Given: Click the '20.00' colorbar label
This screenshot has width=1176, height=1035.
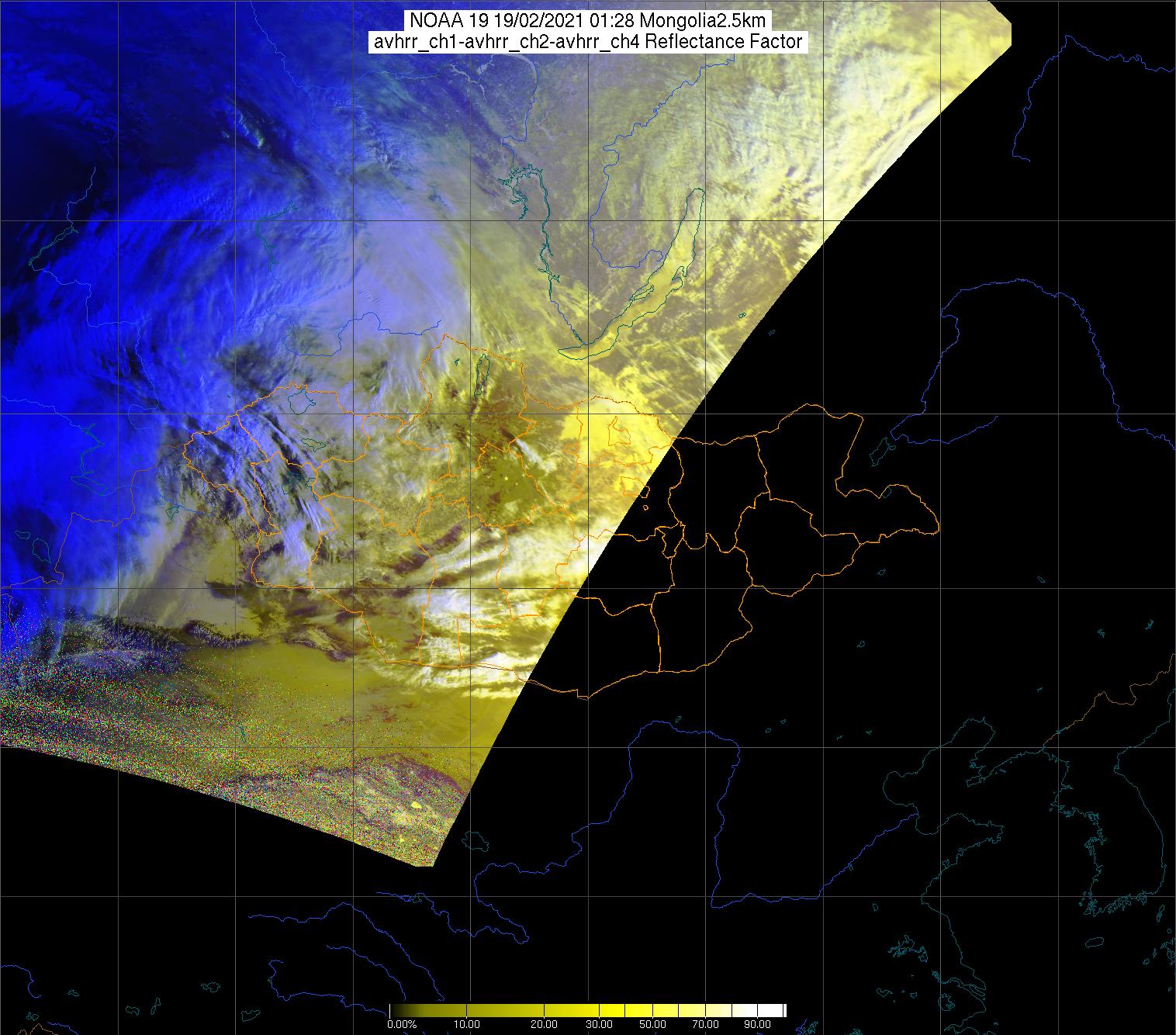Looking at the screenshot, I should [x=545, y=1025].
